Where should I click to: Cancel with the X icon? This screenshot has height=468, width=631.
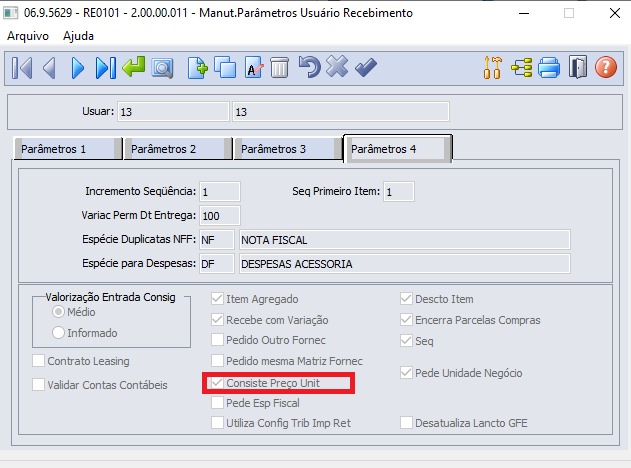(337, 66)
